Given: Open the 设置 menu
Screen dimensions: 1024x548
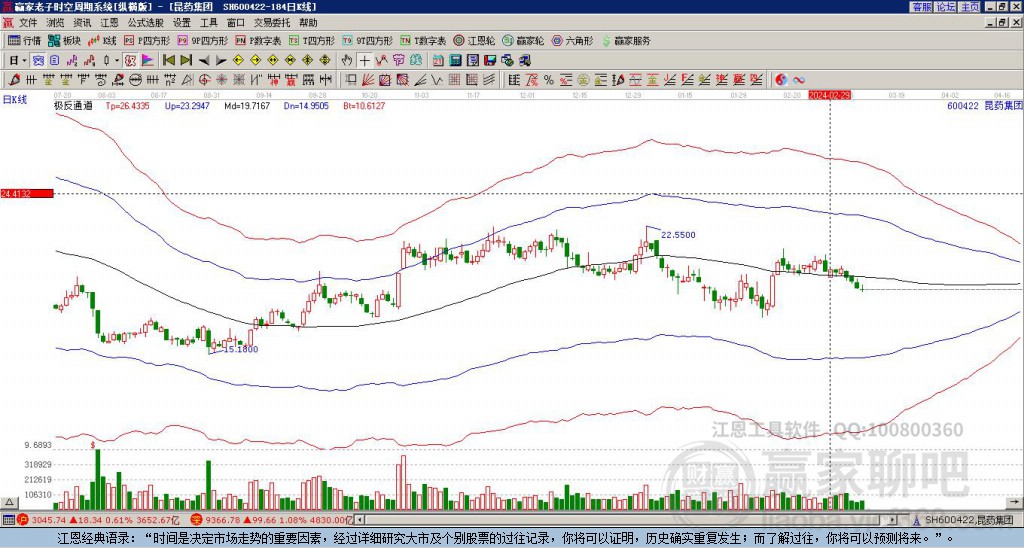Looking at the screenshot, I should point(182,23).
